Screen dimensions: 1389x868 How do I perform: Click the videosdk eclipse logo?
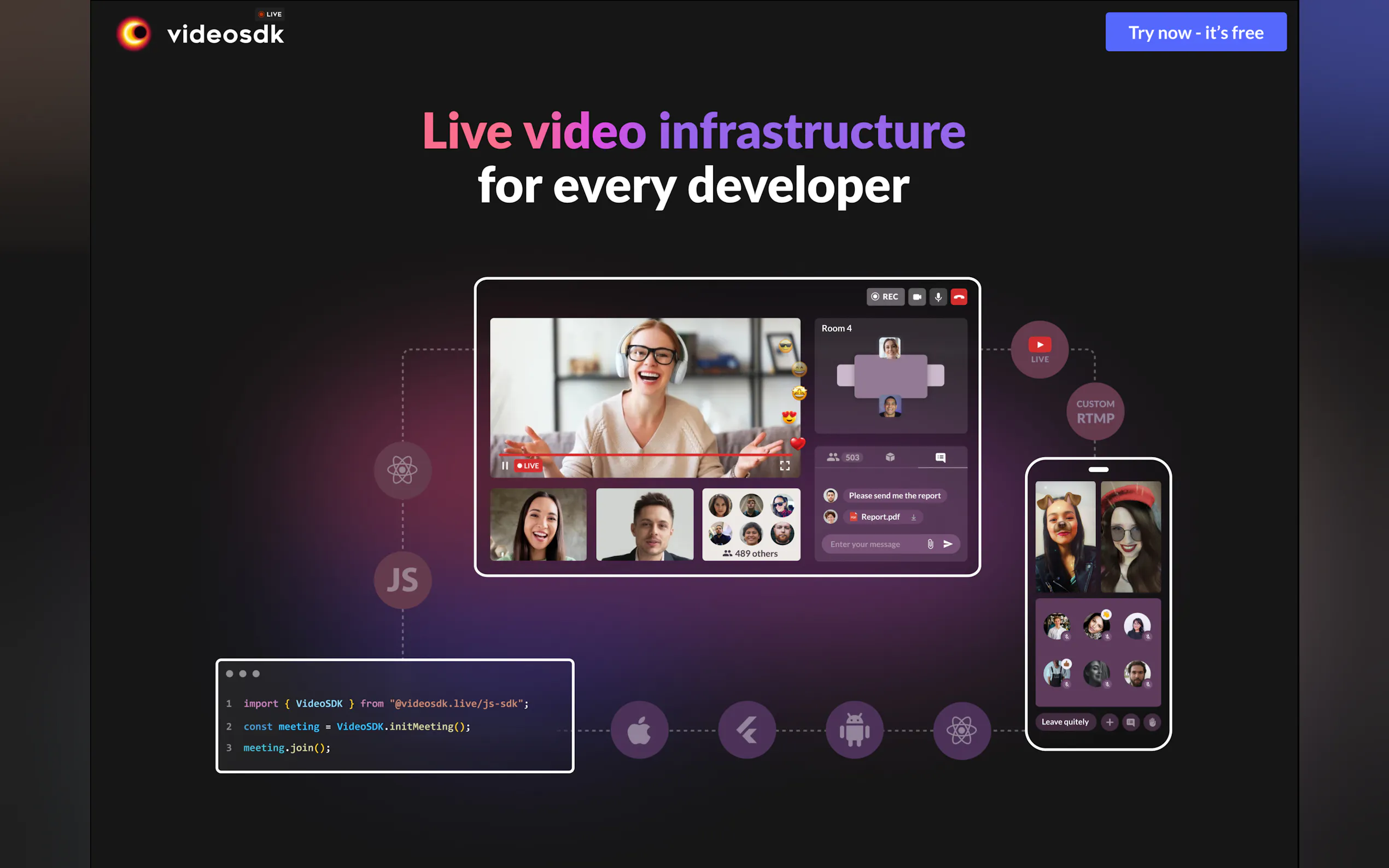[134, 33]
